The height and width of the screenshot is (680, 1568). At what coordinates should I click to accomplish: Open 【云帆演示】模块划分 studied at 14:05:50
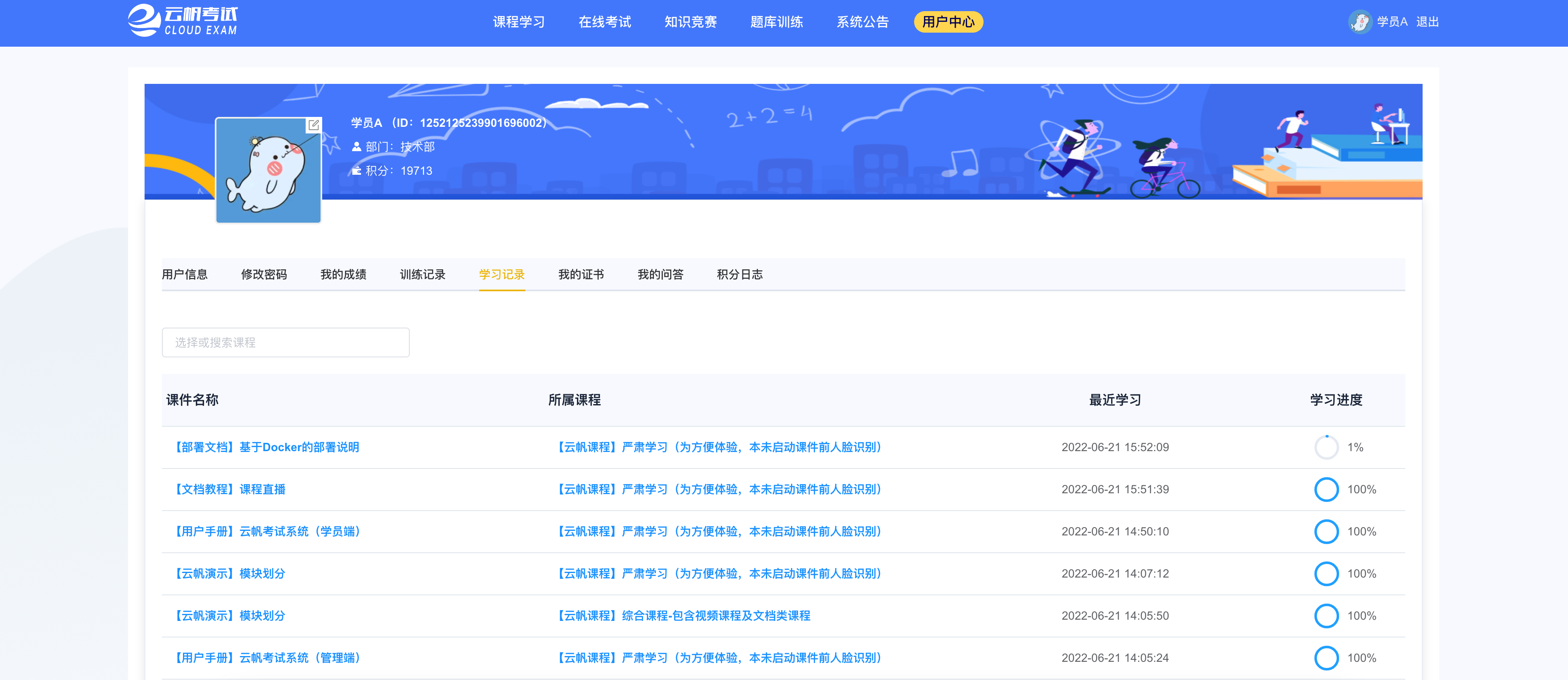click(229, 616)
